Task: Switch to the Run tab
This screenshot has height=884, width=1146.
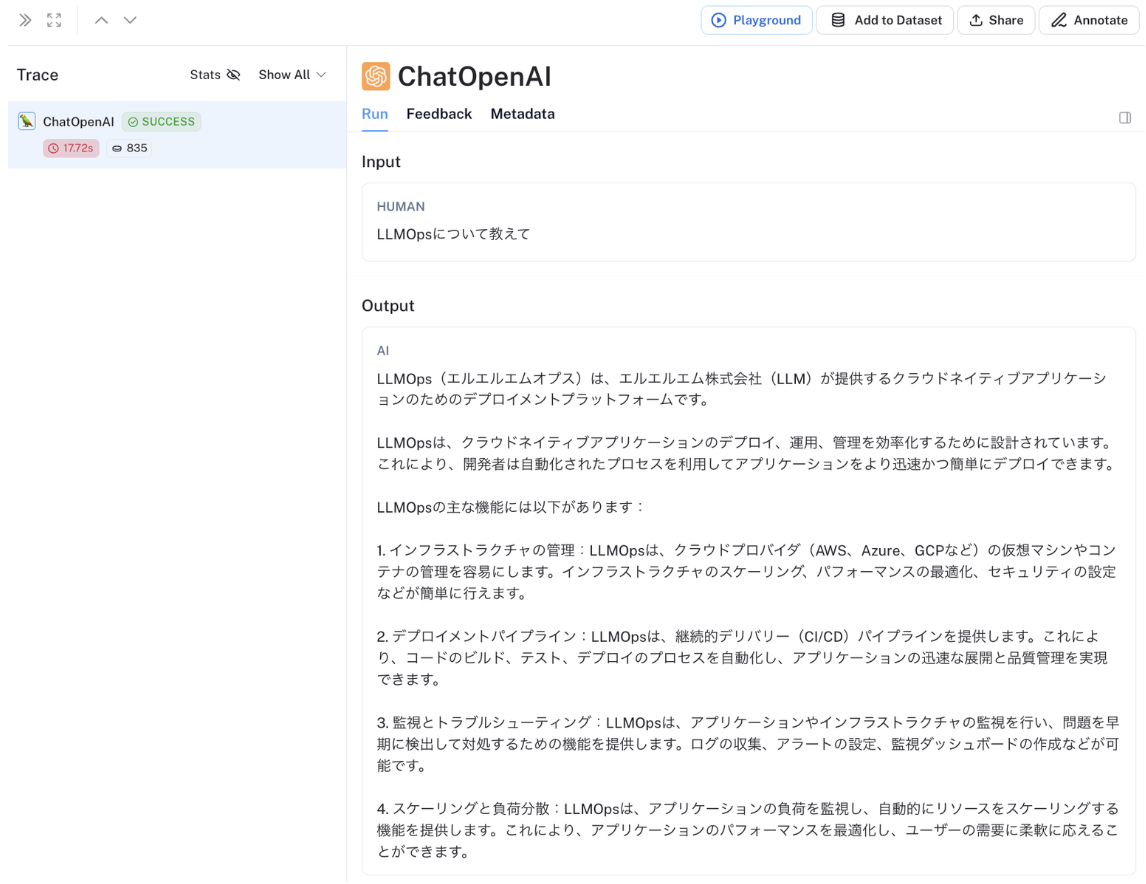Action: pyautogui.click(x=375, y=114)
